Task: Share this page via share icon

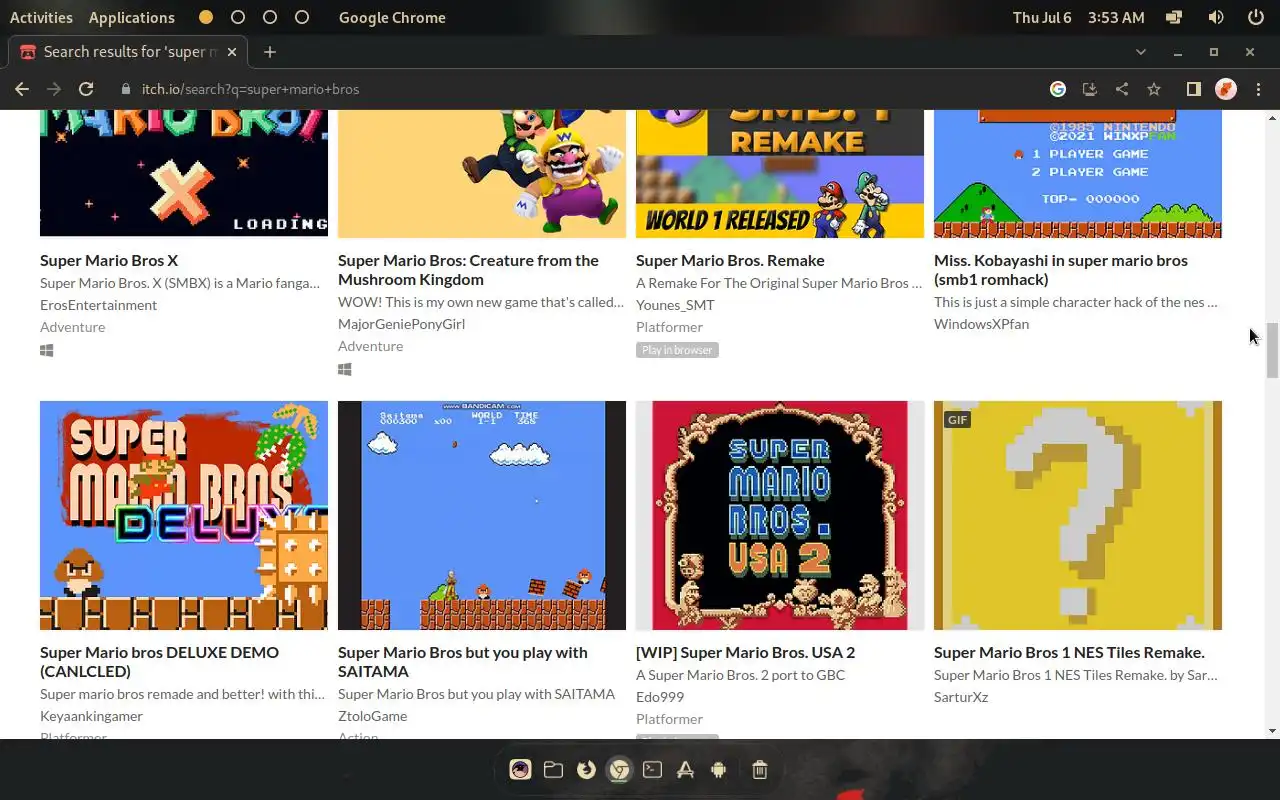Action: click(1122, 89)
